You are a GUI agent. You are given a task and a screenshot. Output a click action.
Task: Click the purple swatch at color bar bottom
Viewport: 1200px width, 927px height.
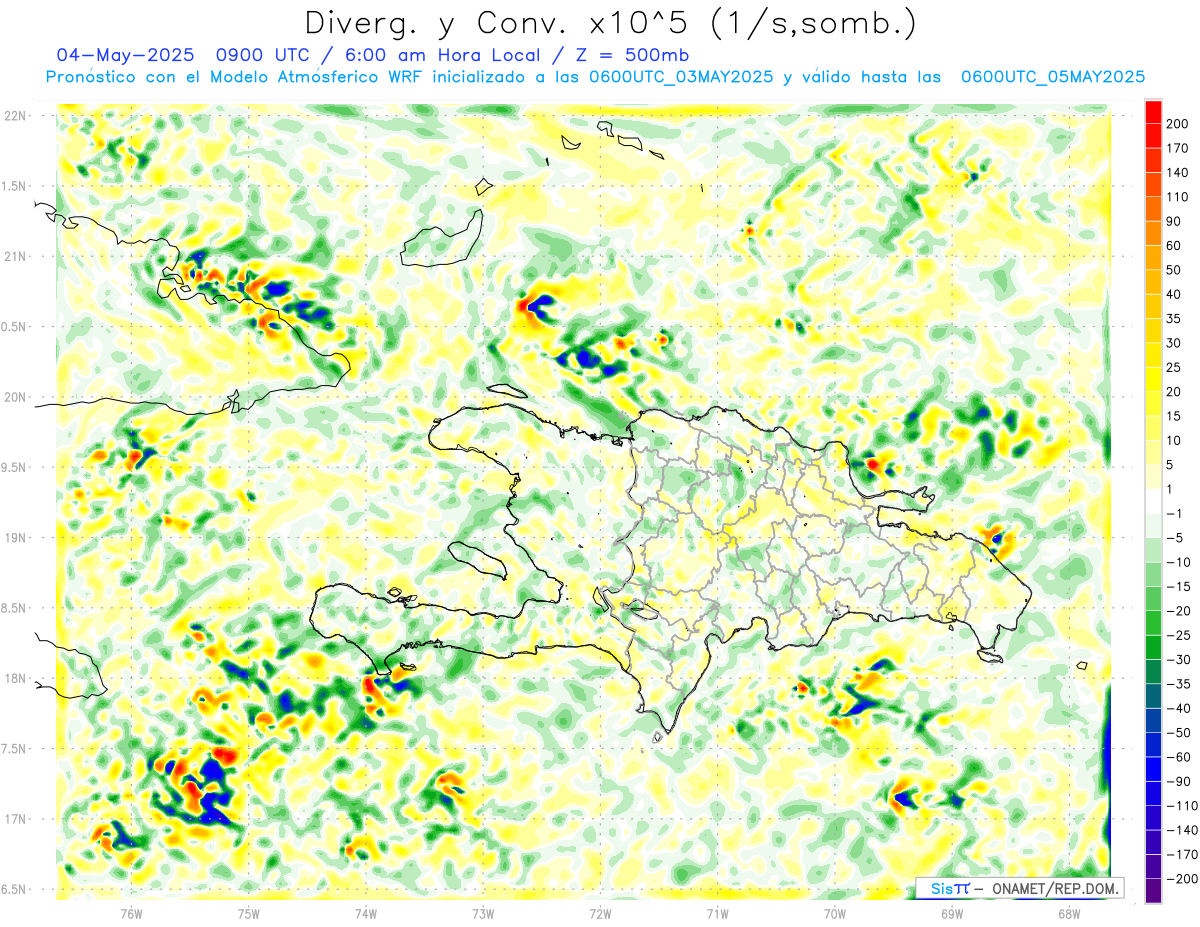tap(1154, 891)
